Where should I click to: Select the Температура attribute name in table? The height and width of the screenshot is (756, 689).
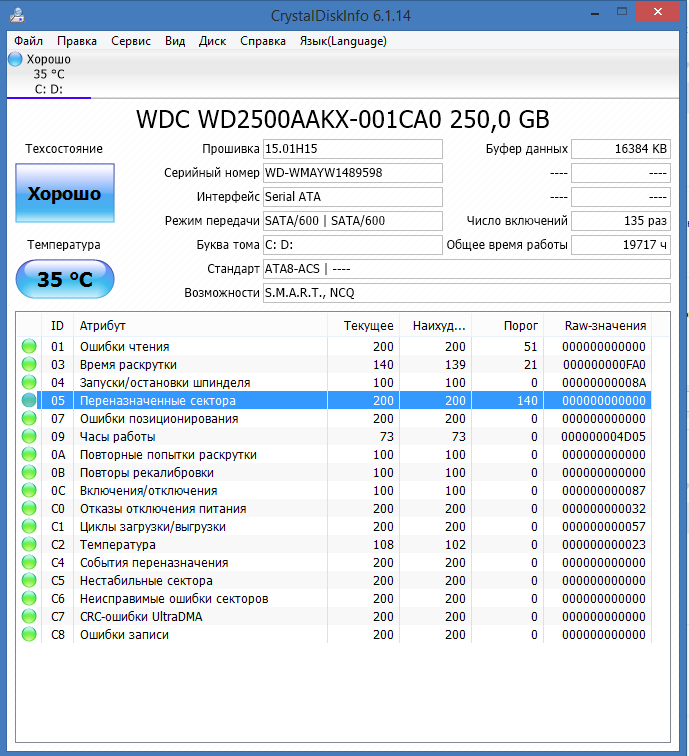point(118,545)
